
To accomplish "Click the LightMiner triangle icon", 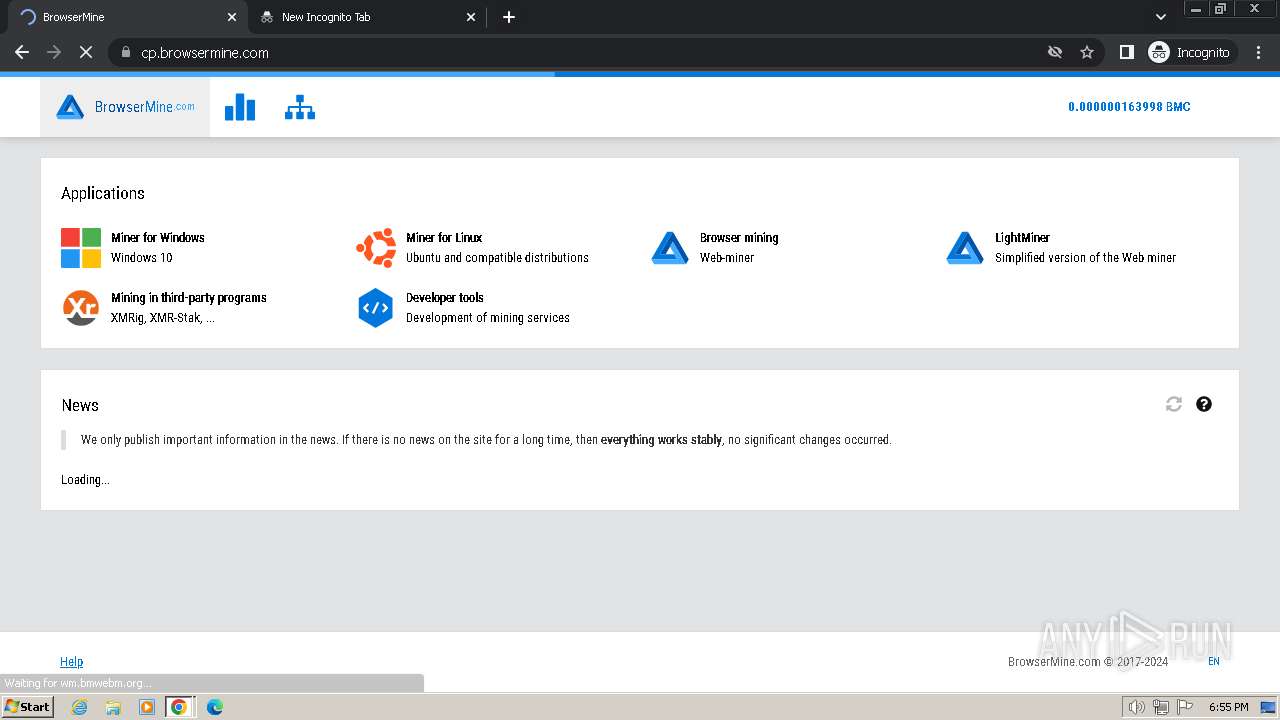I will click(x=965, y=248).
